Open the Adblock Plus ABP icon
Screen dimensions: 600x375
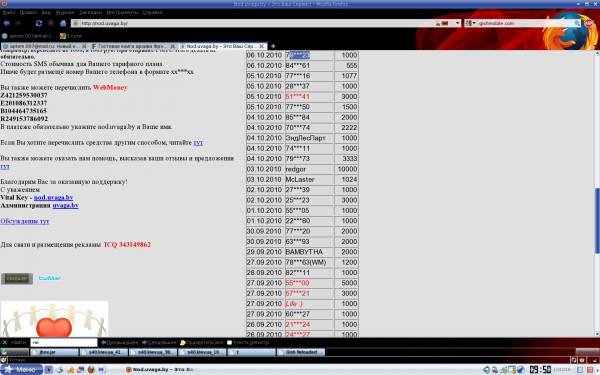click(x=589, y=23)
